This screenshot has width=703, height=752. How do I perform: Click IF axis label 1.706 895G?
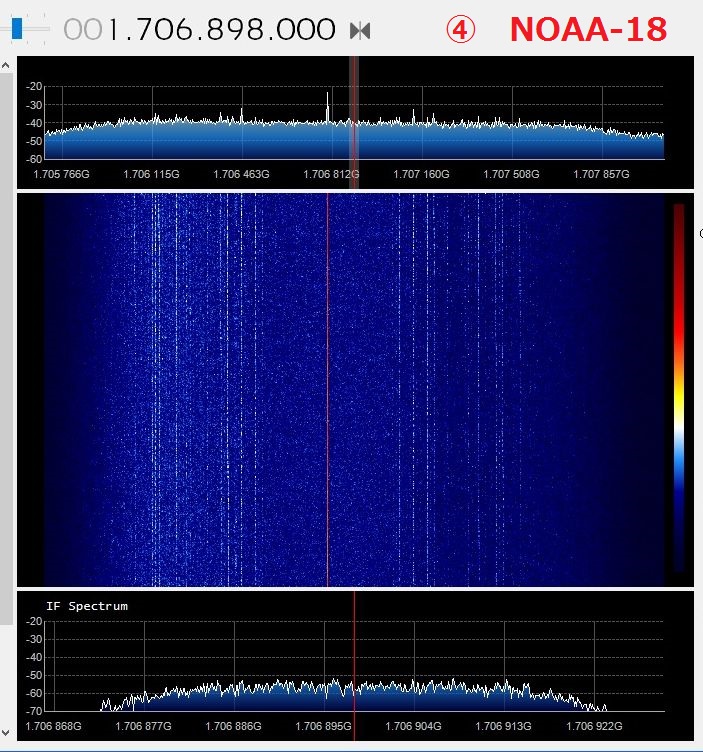(x=323, y=726)
